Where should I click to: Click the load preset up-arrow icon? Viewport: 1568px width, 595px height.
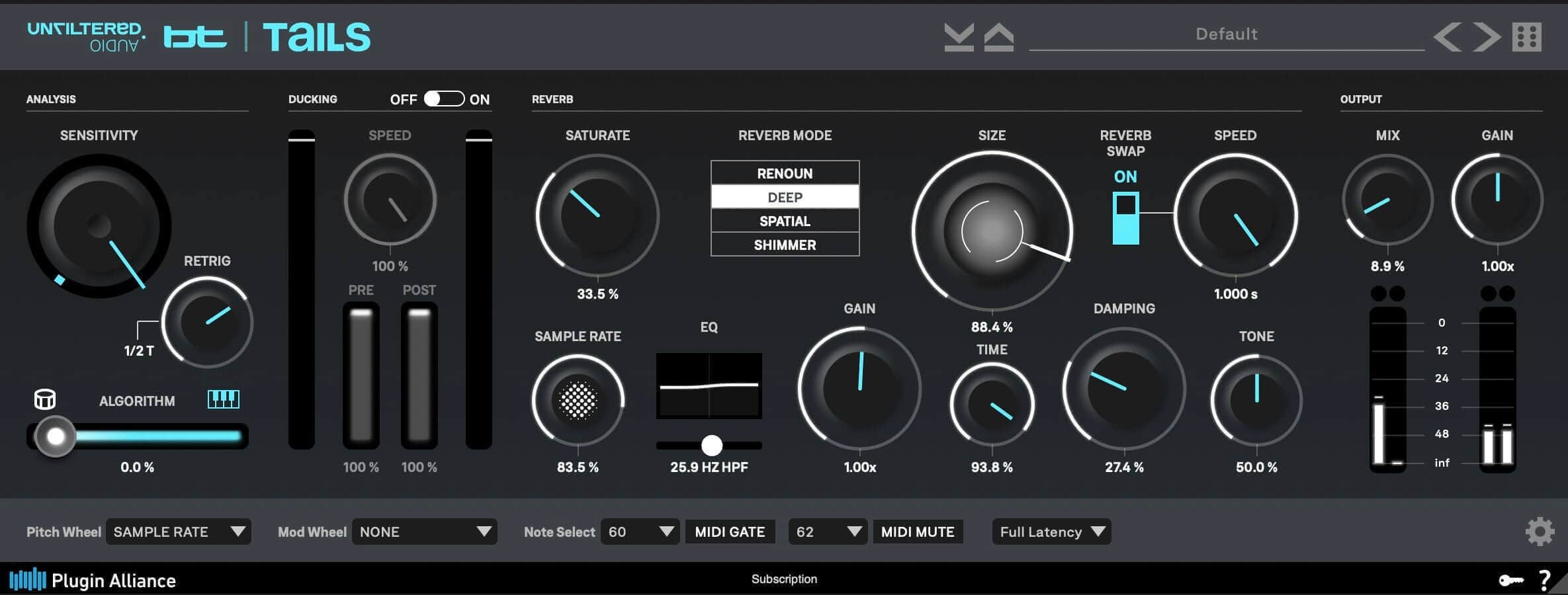tap(998, 37)
